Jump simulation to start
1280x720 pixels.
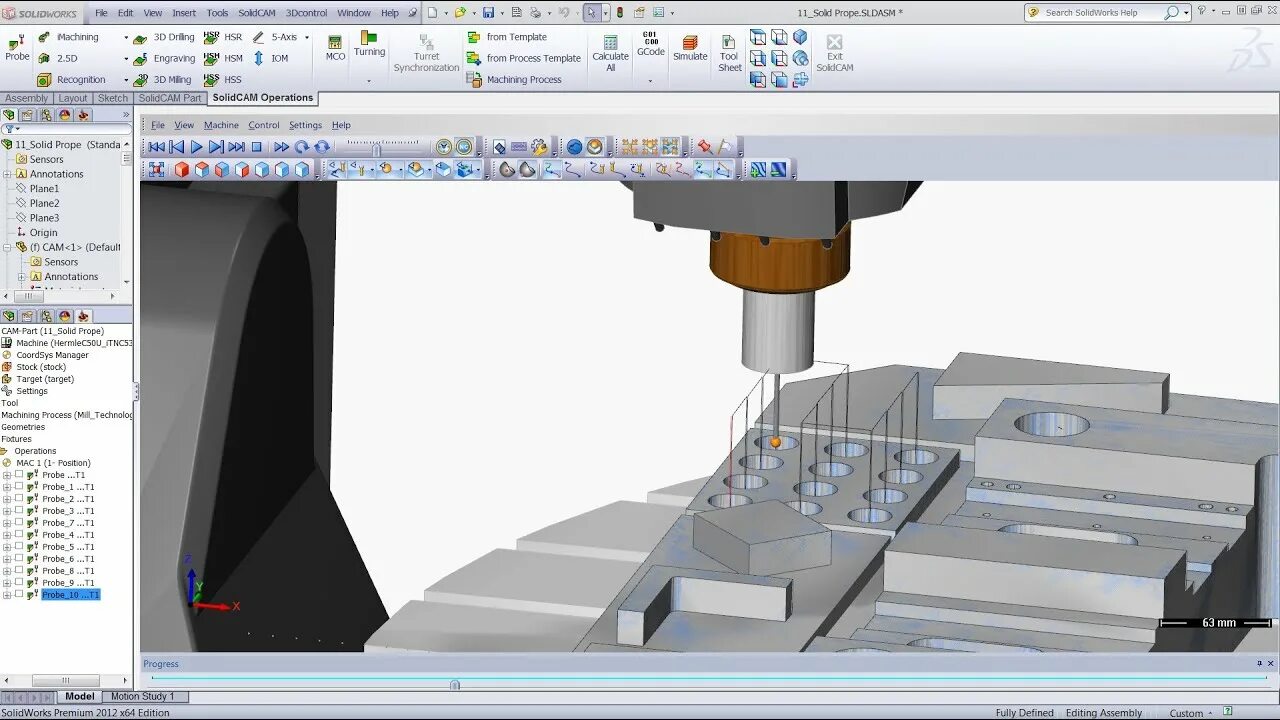157,147
